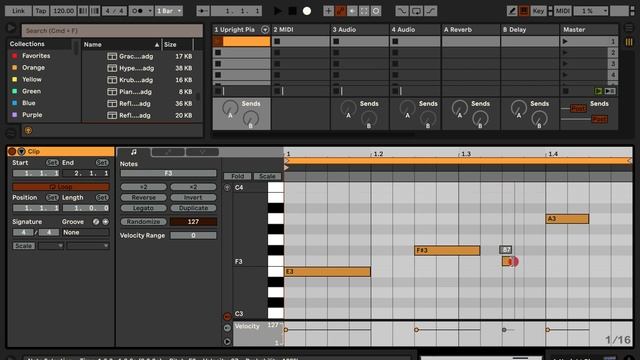The image size is (640, 360).
Task: Select Pian....adg file in browser
Action: [x=135, y=92]
